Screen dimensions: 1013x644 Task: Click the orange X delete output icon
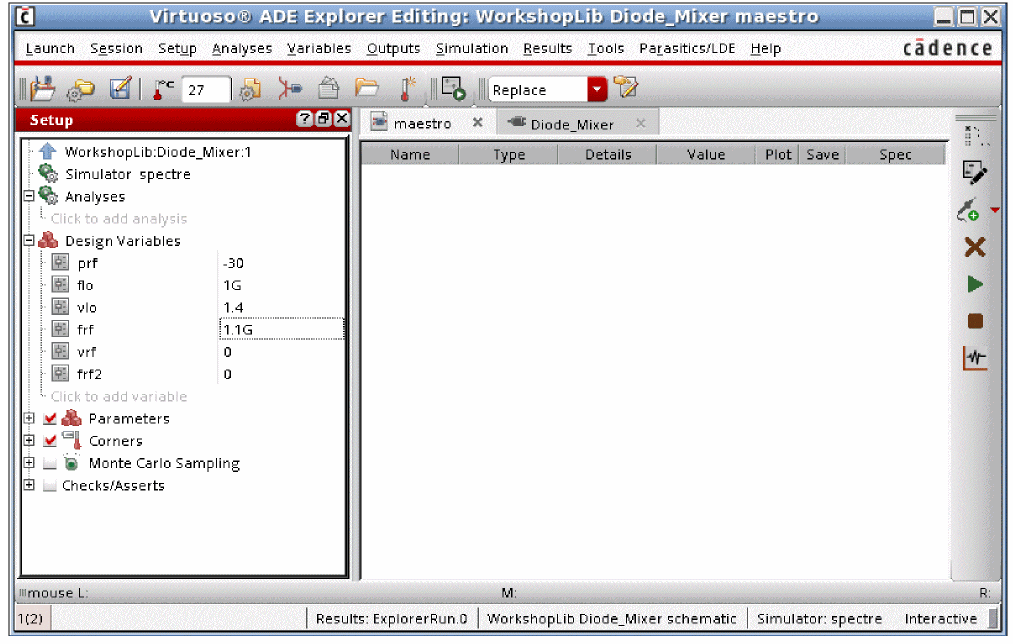[975, 247]
